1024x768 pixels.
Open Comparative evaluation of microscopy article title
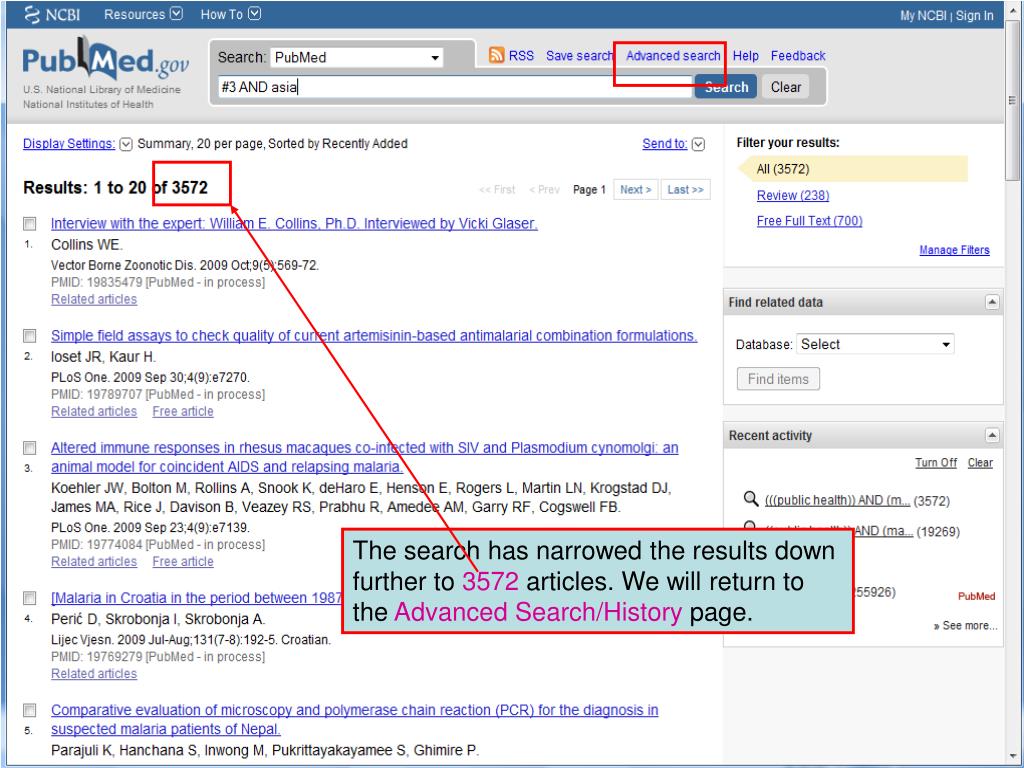click(355, 720)
